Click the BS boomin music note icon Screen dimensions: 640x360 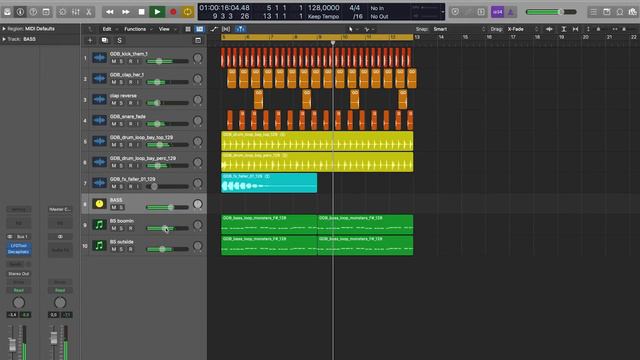pyautogui.click(x=99, y=224)
